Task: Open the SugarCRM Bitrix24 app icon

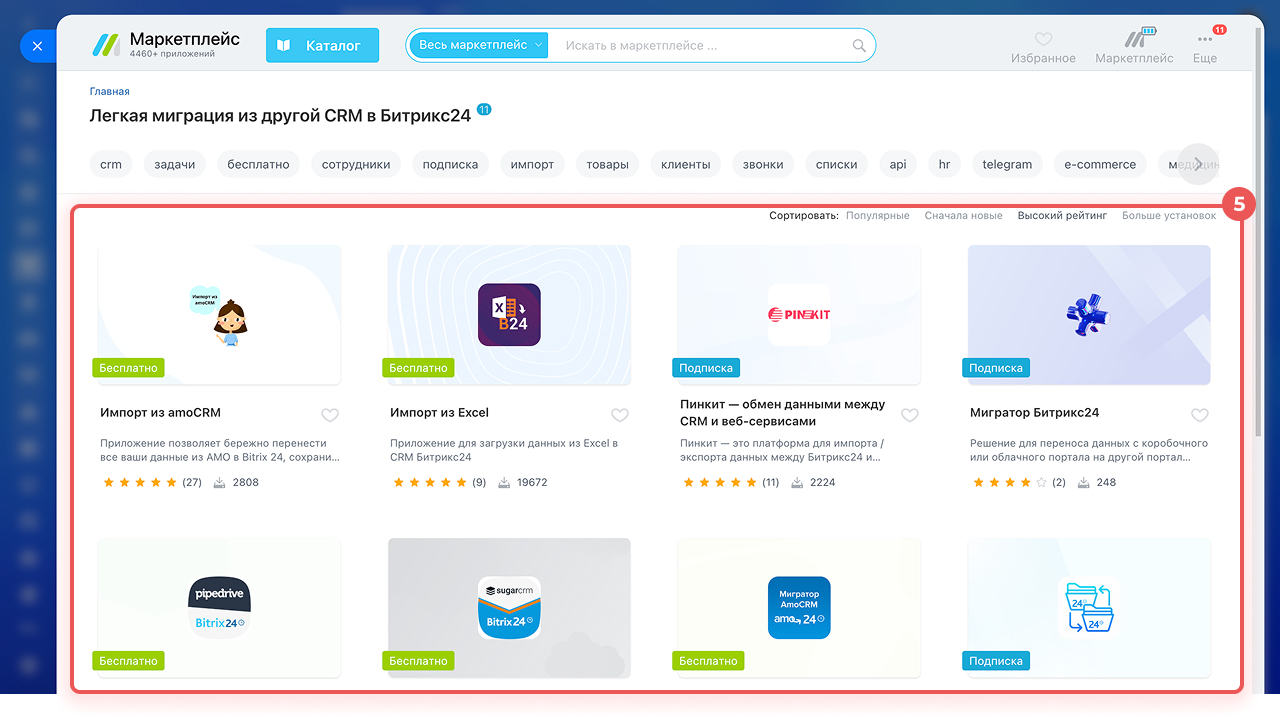Action: (509, 608)
